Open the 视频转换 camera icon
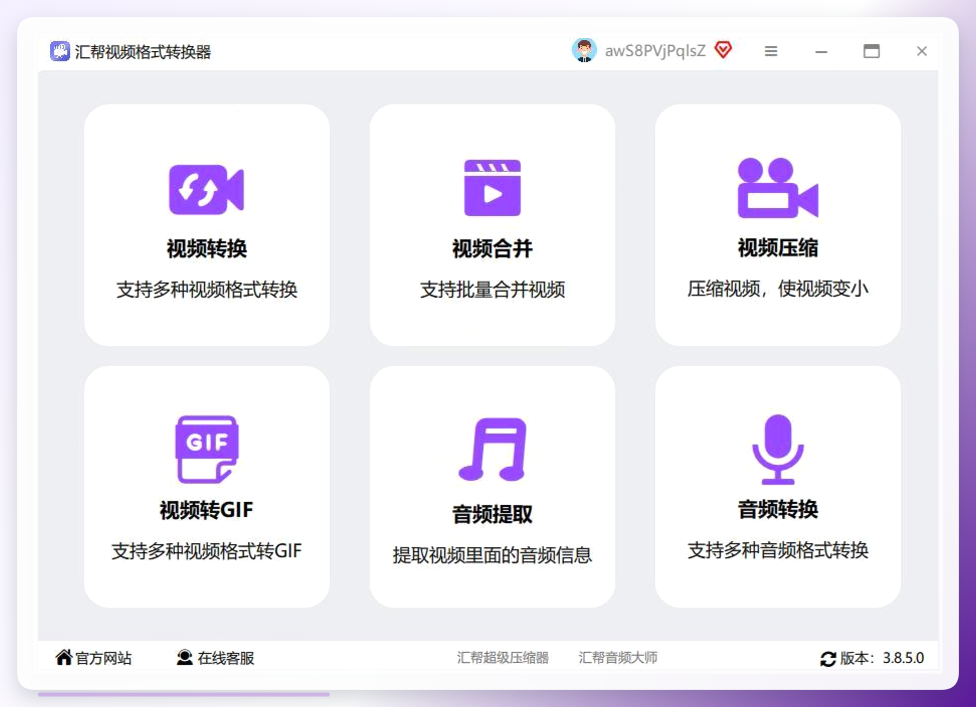976x707 pixels. [207, 189]
